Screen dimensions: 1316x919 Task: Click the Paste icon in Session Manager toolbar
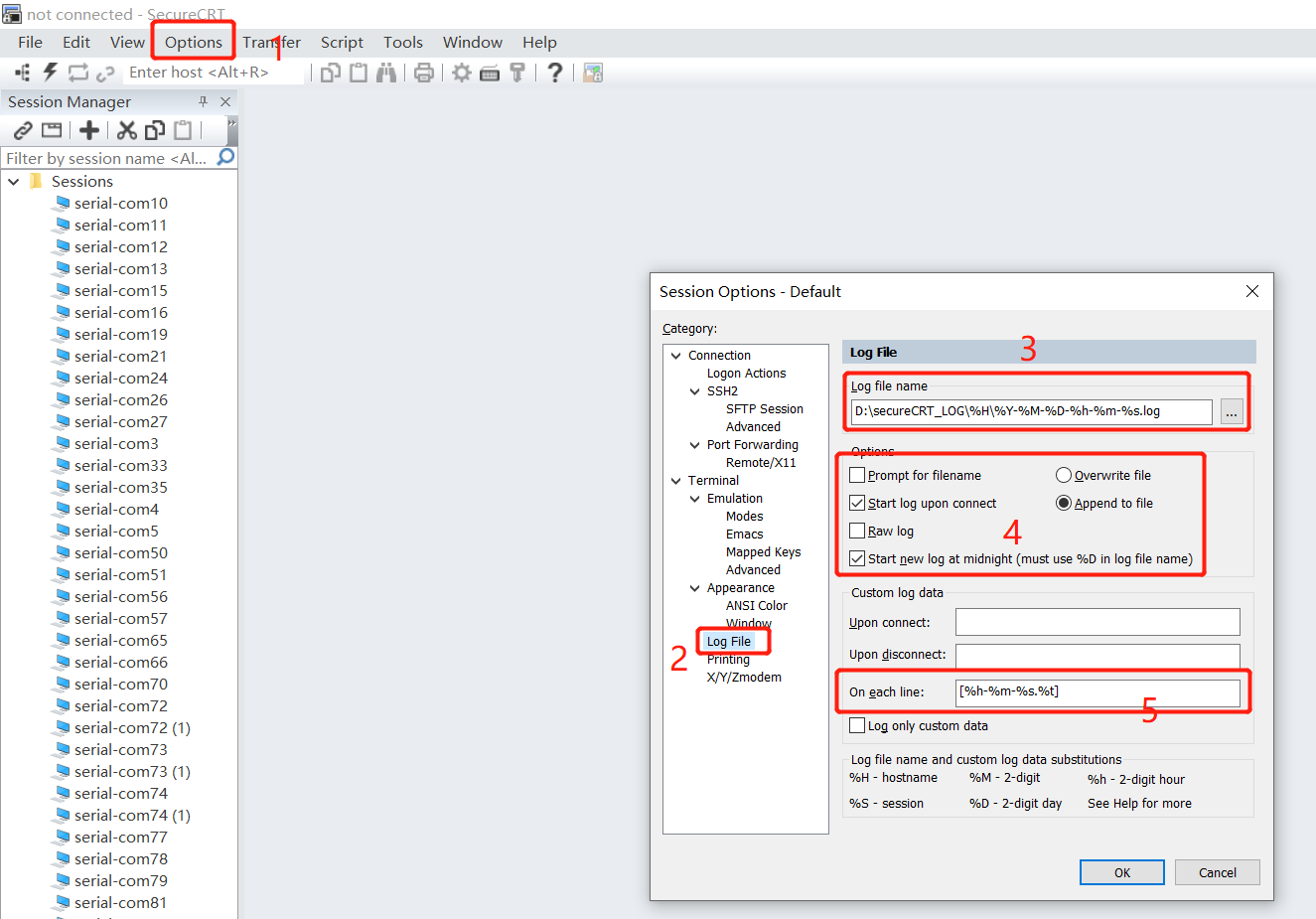tap(183, 130)
